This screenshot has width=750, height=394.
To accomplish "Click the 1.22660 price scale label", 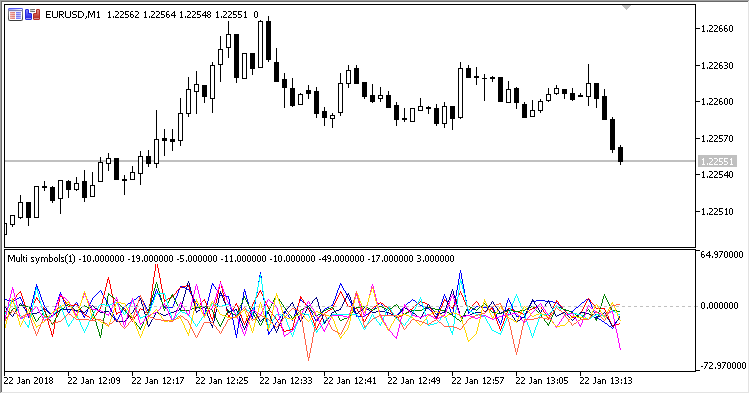I will point(717,29).
